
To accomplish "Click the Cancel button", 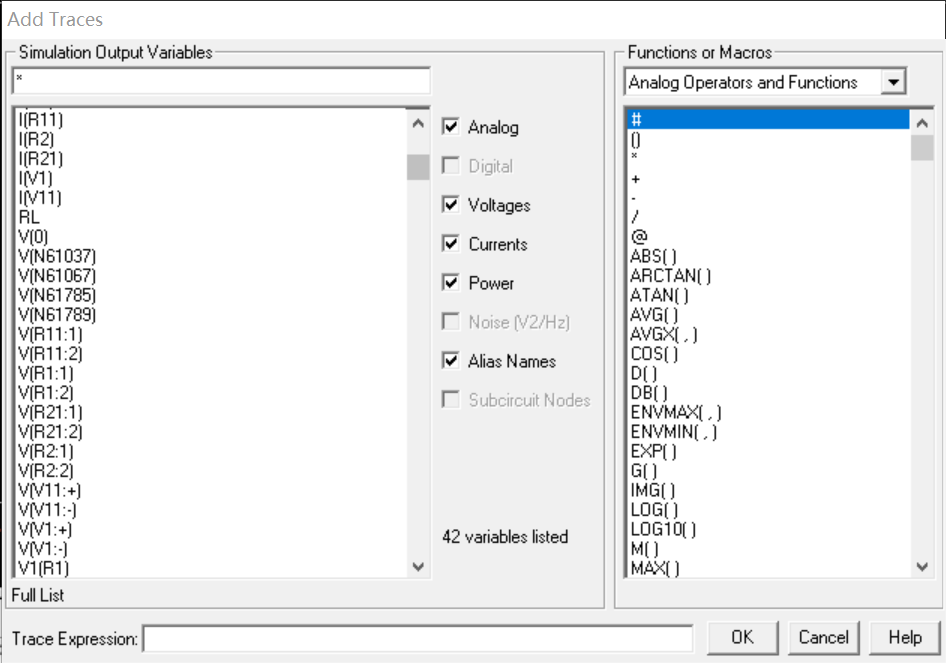I will click(x=824, y=638).
